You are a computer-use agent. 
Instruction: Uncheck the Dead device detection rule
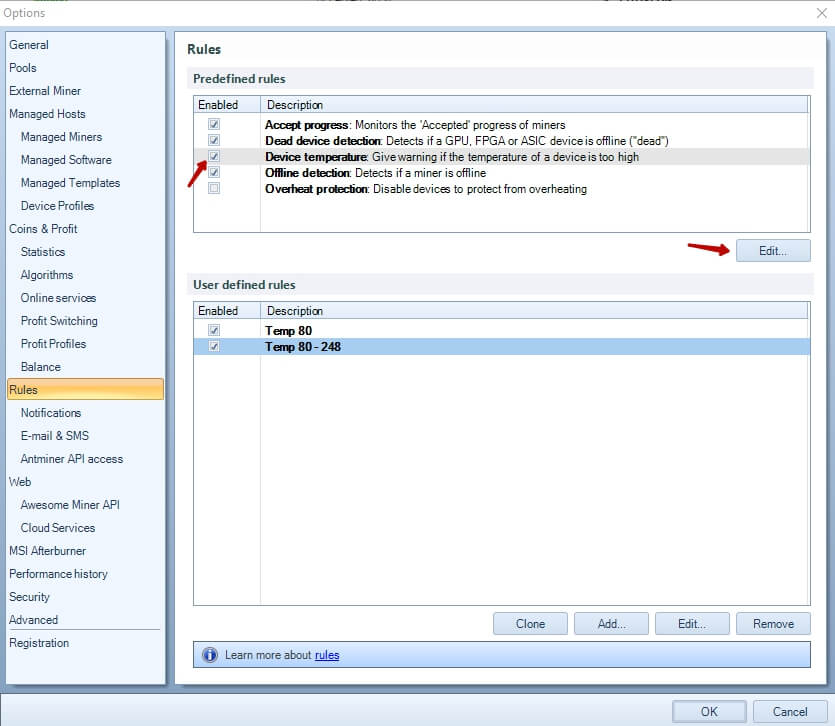[x=214, y=140]
